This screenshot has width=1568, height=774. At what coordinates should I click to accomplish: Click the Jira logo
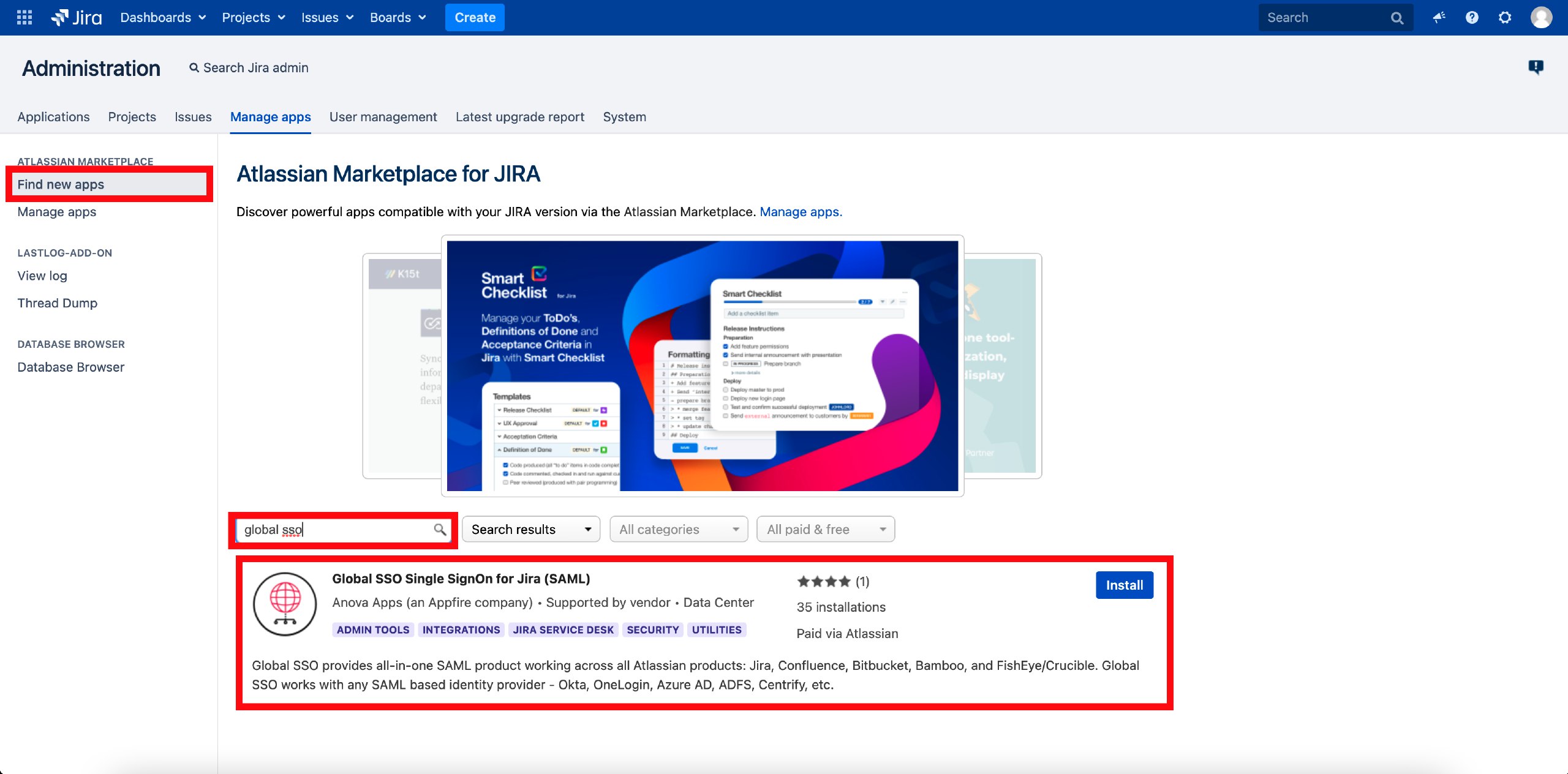pos(76,17)
